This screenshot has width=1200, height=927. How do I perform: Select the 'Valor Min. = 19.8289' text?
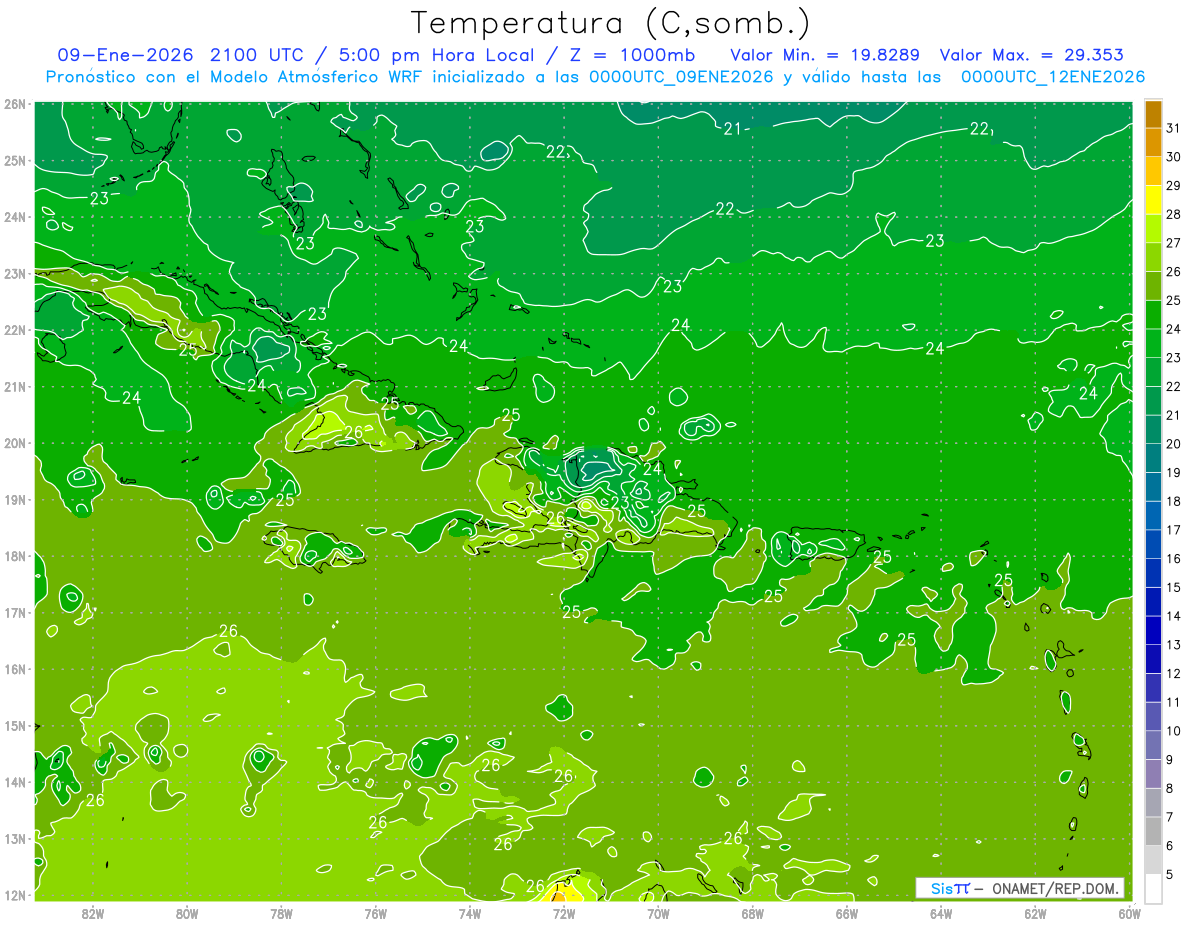(x=825, y=54)
